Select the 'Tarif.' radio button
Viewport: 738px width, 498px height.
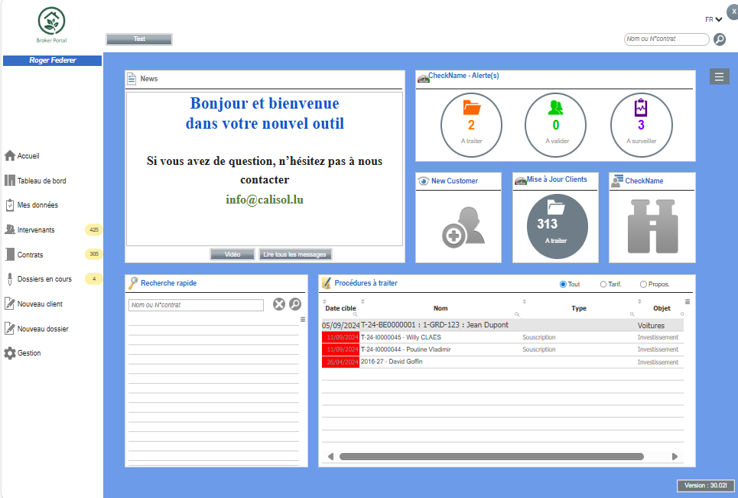pos(603,284)
